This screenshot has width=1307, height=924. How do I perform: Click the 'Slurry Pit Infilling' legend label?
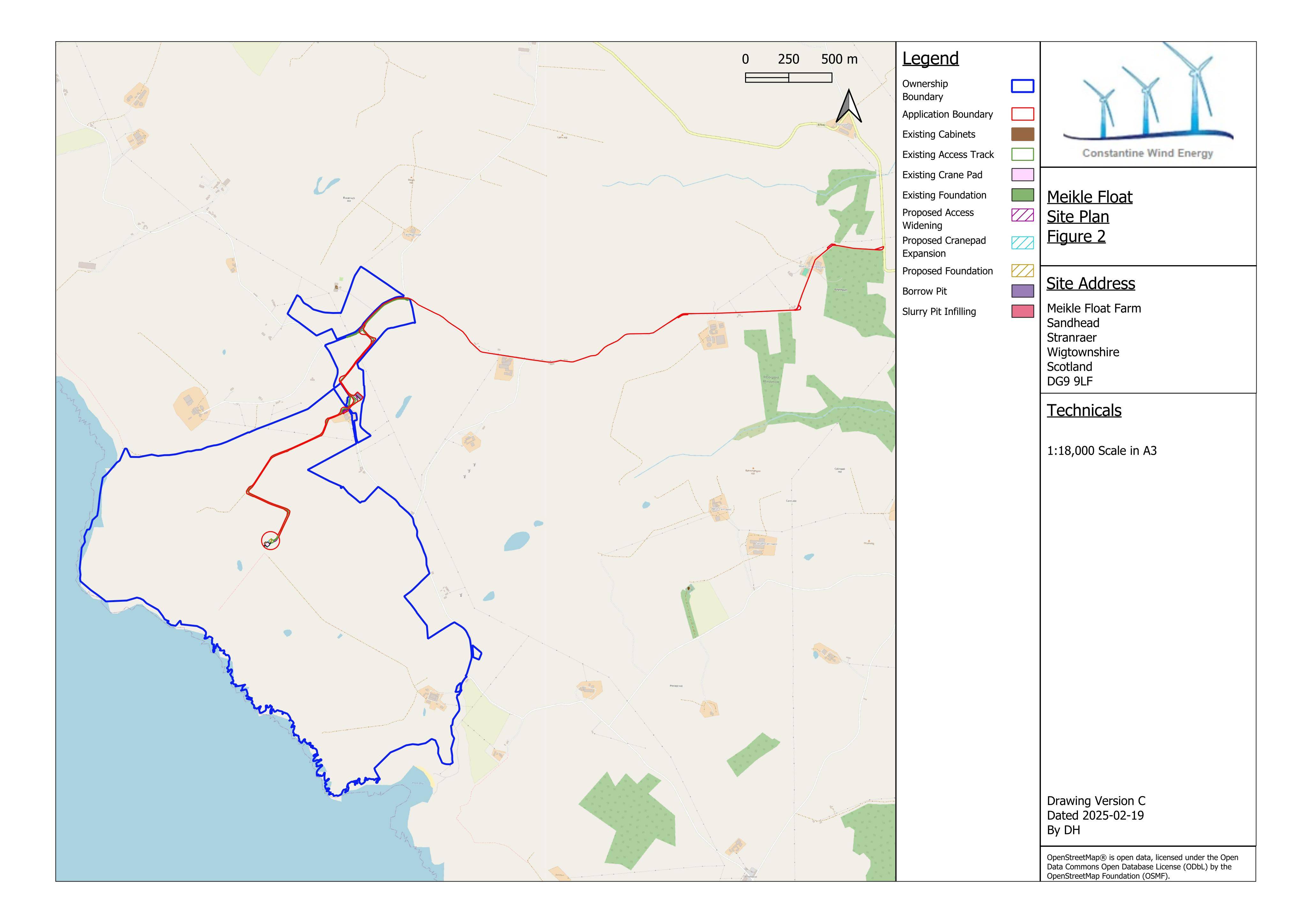pos(939,311)
